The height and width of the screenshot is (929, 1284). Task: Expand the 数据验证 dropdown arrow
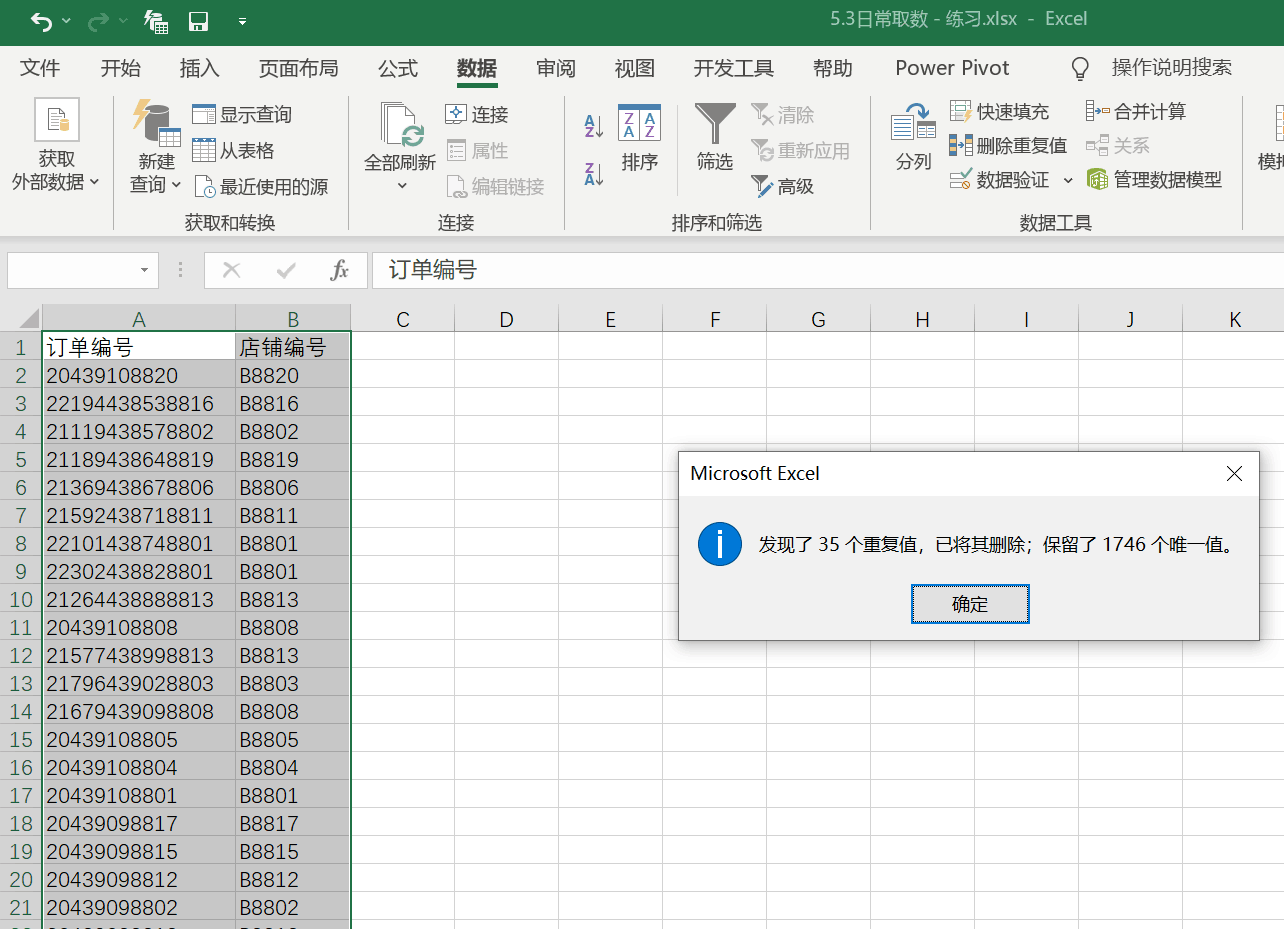coord(1067,181)
